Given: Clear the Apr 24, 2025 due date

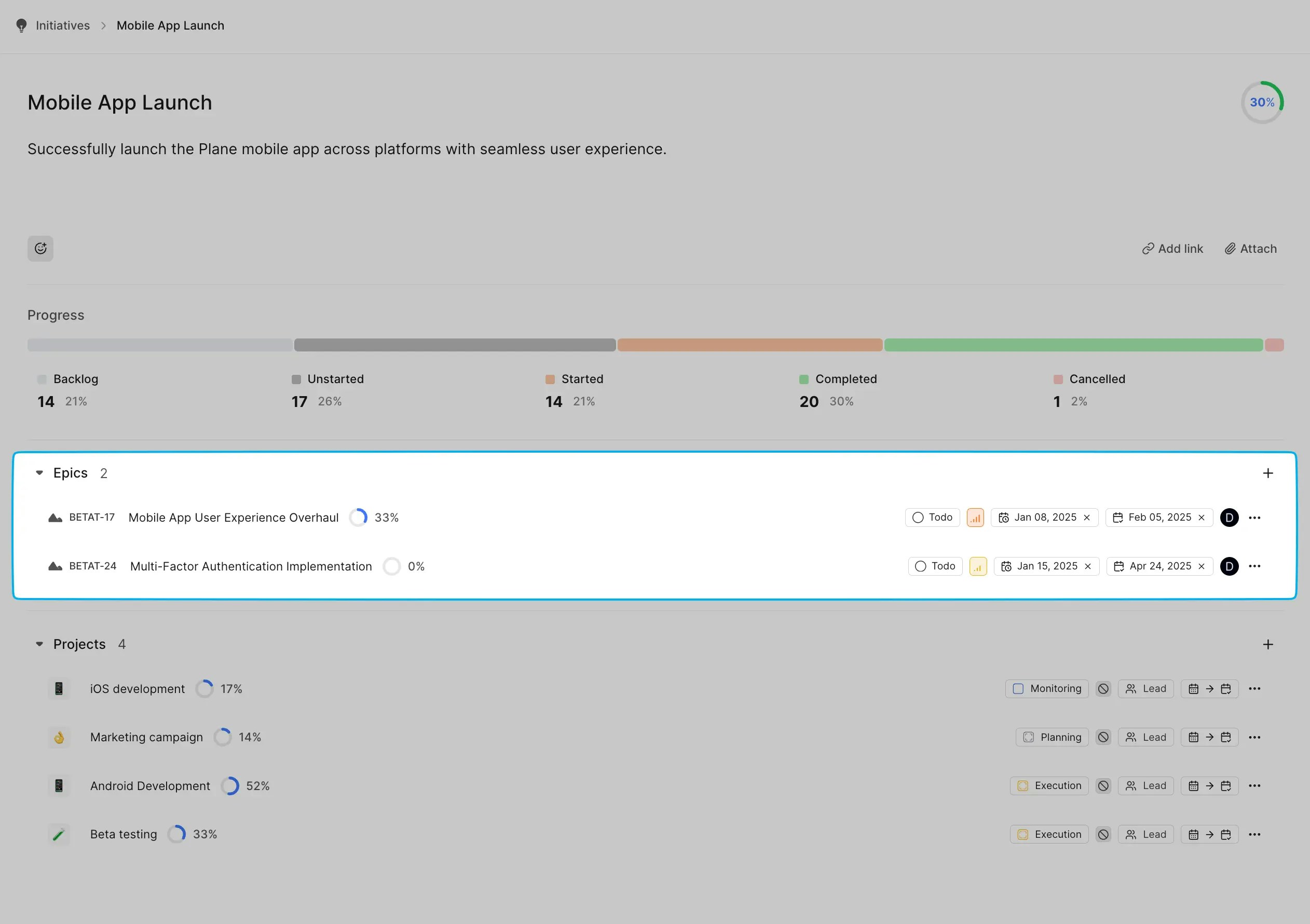Looking at the screenshot, I should pyautogui.click(x=1202, y=566).
